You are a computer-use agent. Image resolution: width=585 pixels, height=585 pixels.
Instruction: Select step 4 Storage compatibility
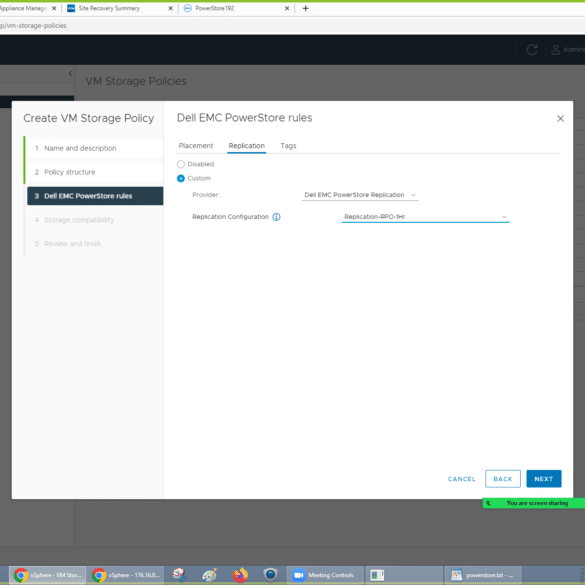click(x=95, y=220)
